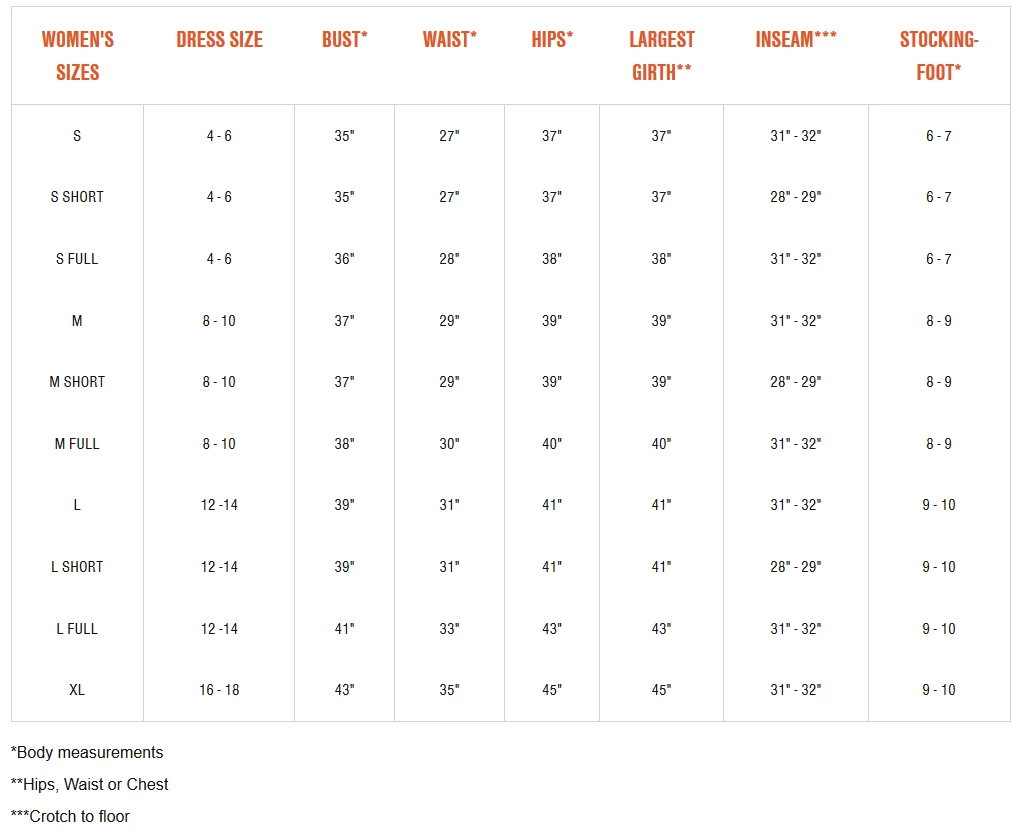Screen dimensions: 1024x831
Task: Select the inseam value for M SHORT
Action: click(796, 382)
